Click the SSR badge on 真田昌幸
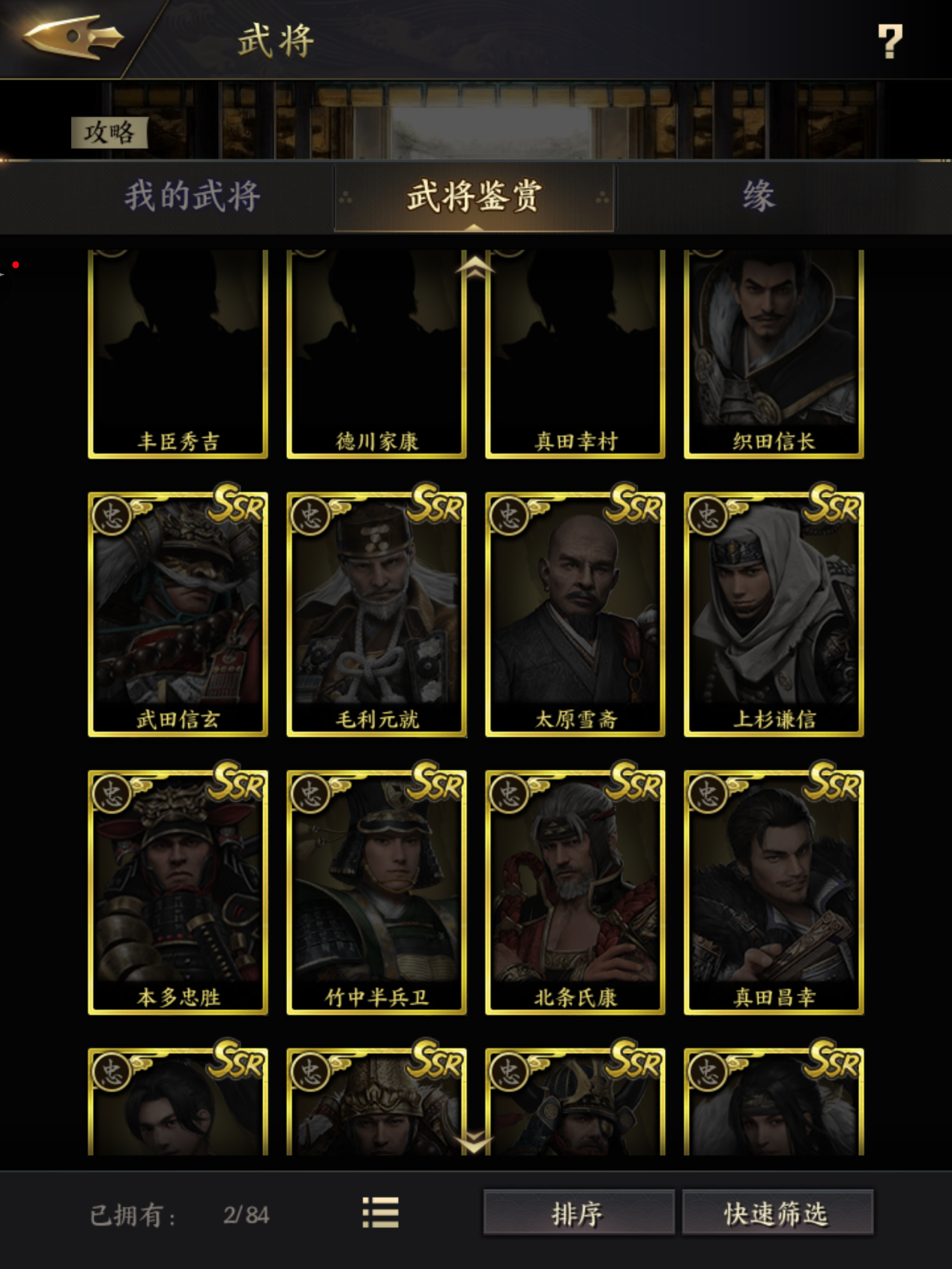Image resolution: width=952 pixels, height=1269 pixels. tap(833, 782)
